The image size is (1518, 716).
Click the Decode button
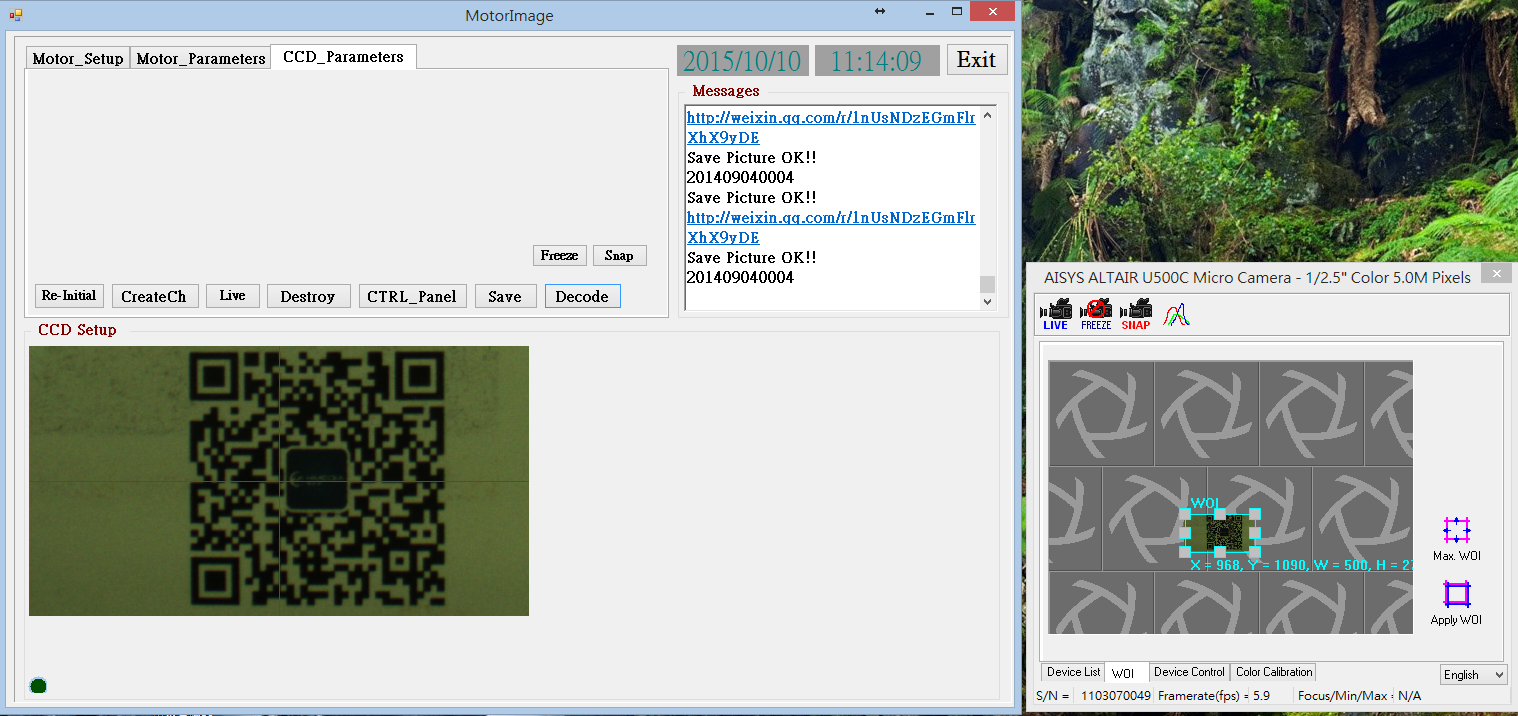(x=582, y=296)
